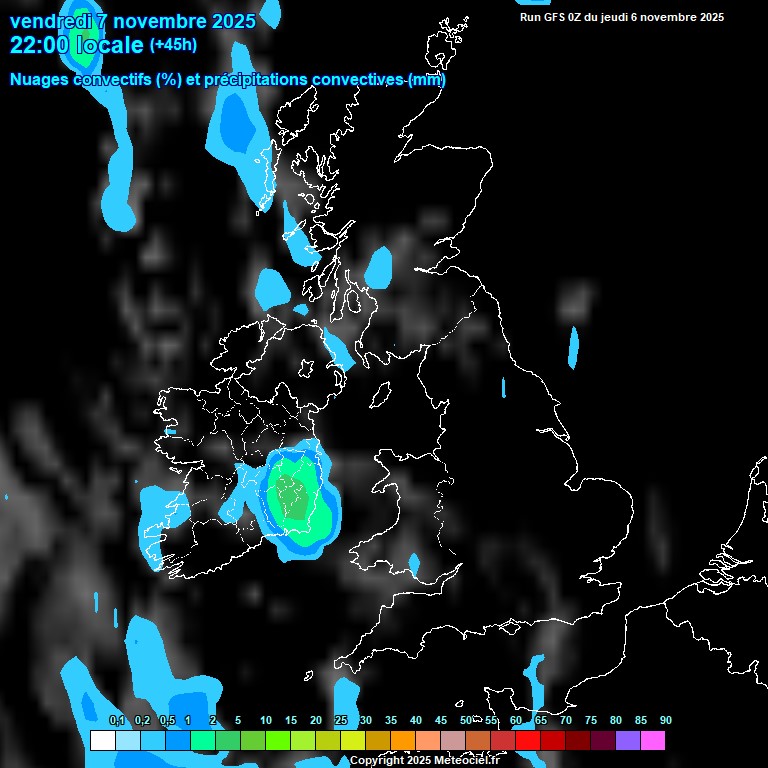Viewport: 768px width, 768px height.
Task: Select the mint green swatch after value 1
Action: (202, 740)
